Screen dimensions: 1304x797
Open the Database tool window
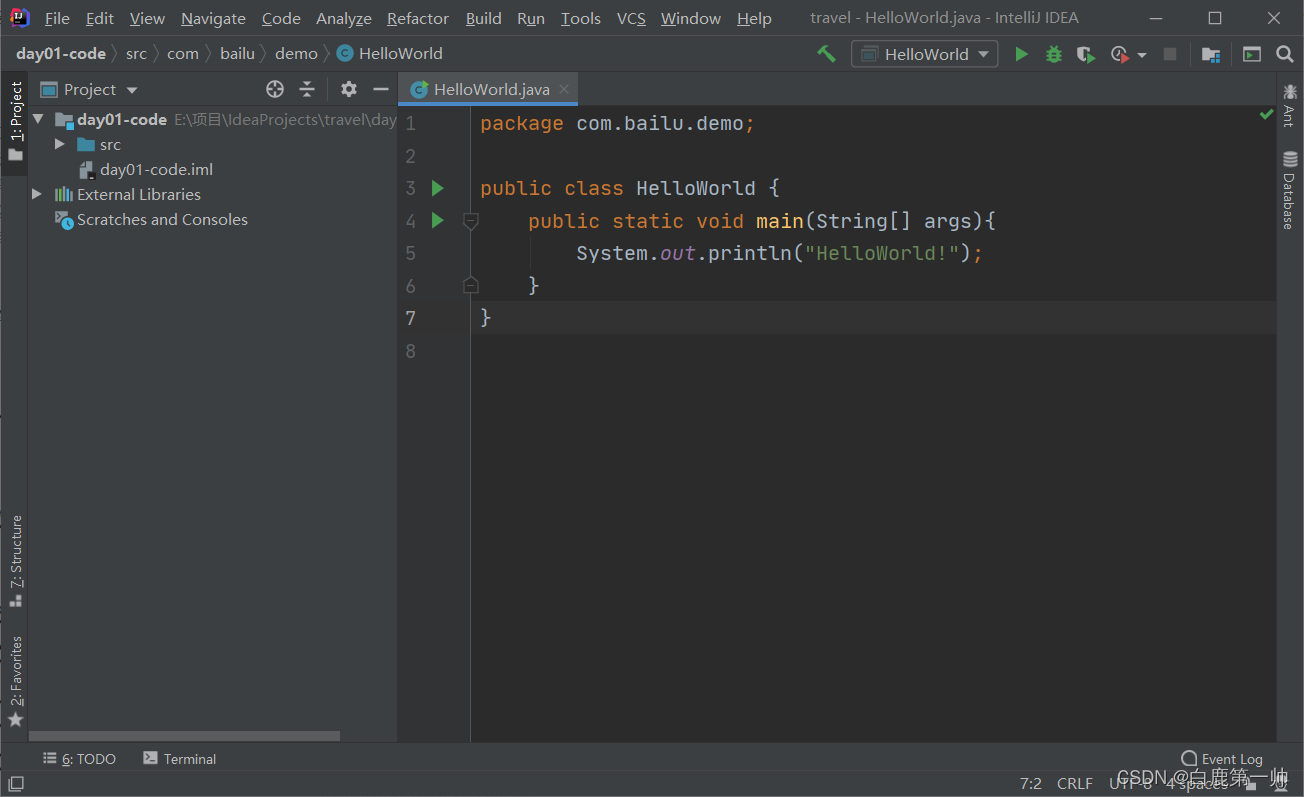pos(1289,190)
